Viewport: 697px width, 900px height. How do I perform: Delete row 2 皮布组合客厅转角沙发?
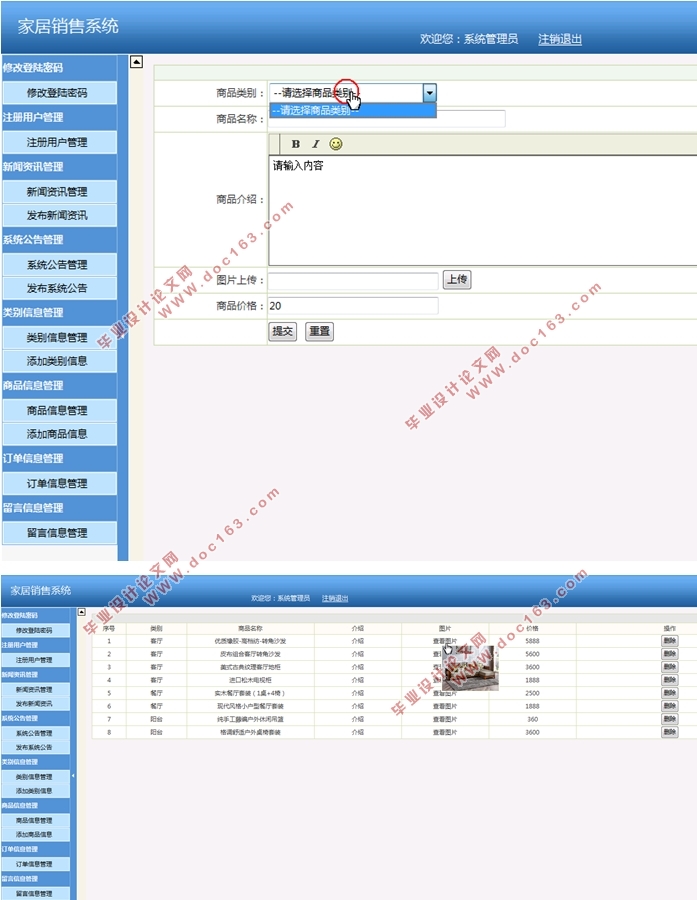(x=669, y=654)
